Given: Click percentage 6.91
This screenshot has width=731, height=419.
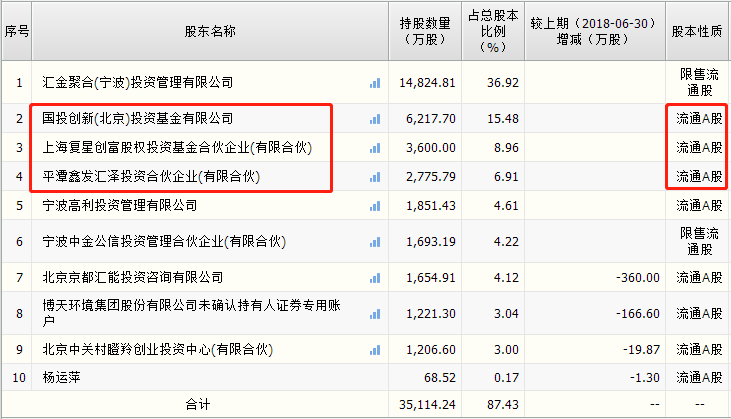Looking at the screenshot, I should [x=506, y=177].
